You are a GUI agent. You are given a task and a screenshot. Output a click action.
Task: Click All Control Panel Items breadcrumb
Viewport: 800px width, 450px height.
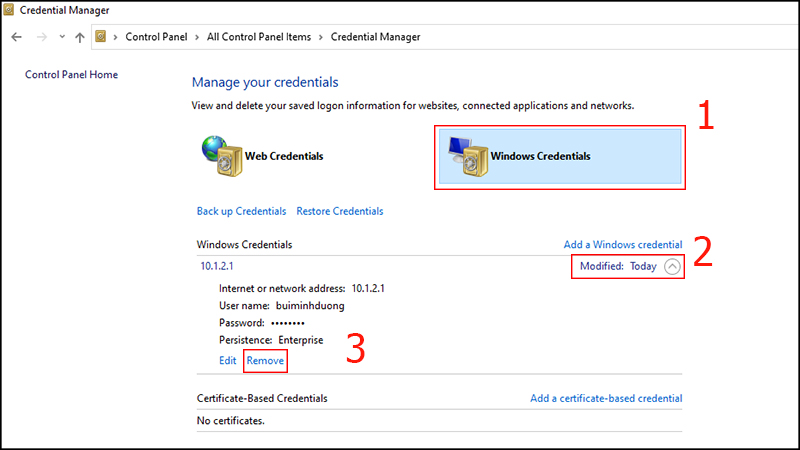coord(259,37)
